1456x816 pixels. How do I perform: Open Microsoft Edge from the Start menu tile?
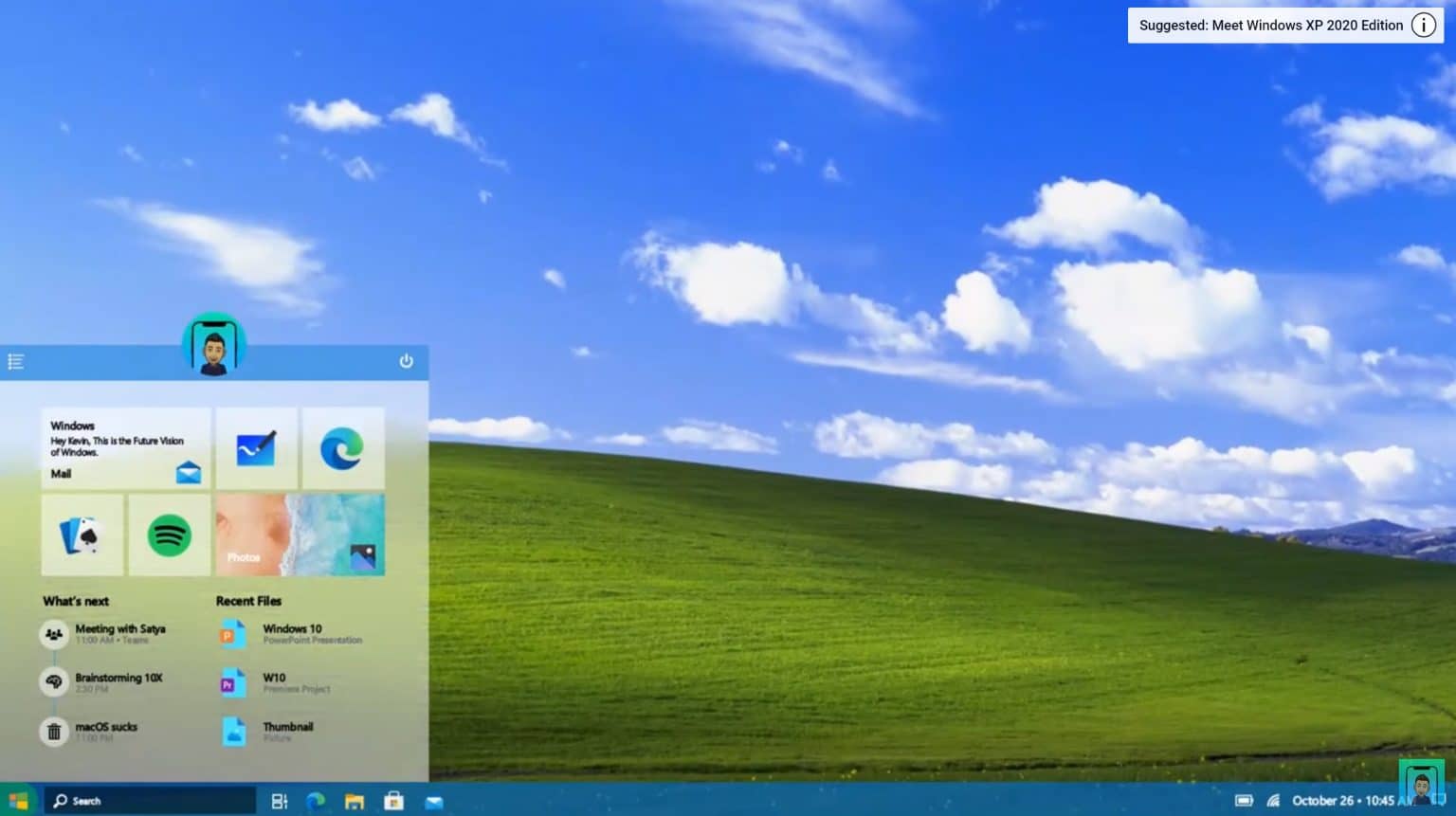pos(343,447)
